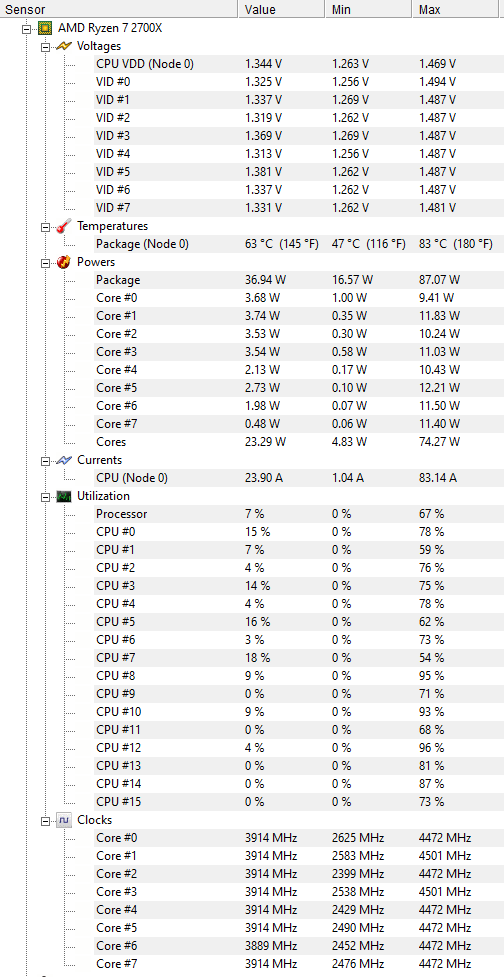Click the Max column header
504x977 pixels.
(458, 9)
